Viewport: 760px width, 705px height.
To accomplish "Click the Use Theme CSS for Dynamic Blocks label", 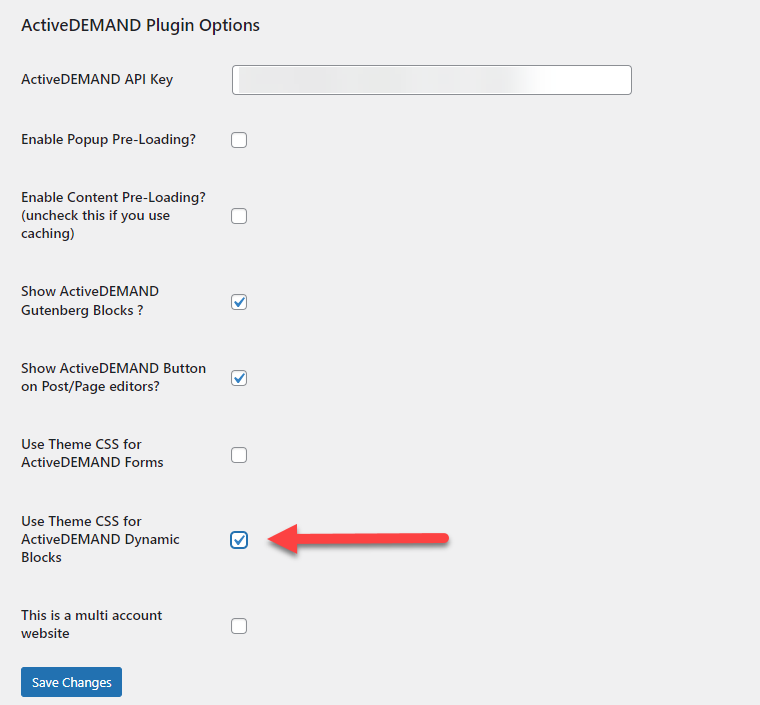I will click(x=100, y=539).
